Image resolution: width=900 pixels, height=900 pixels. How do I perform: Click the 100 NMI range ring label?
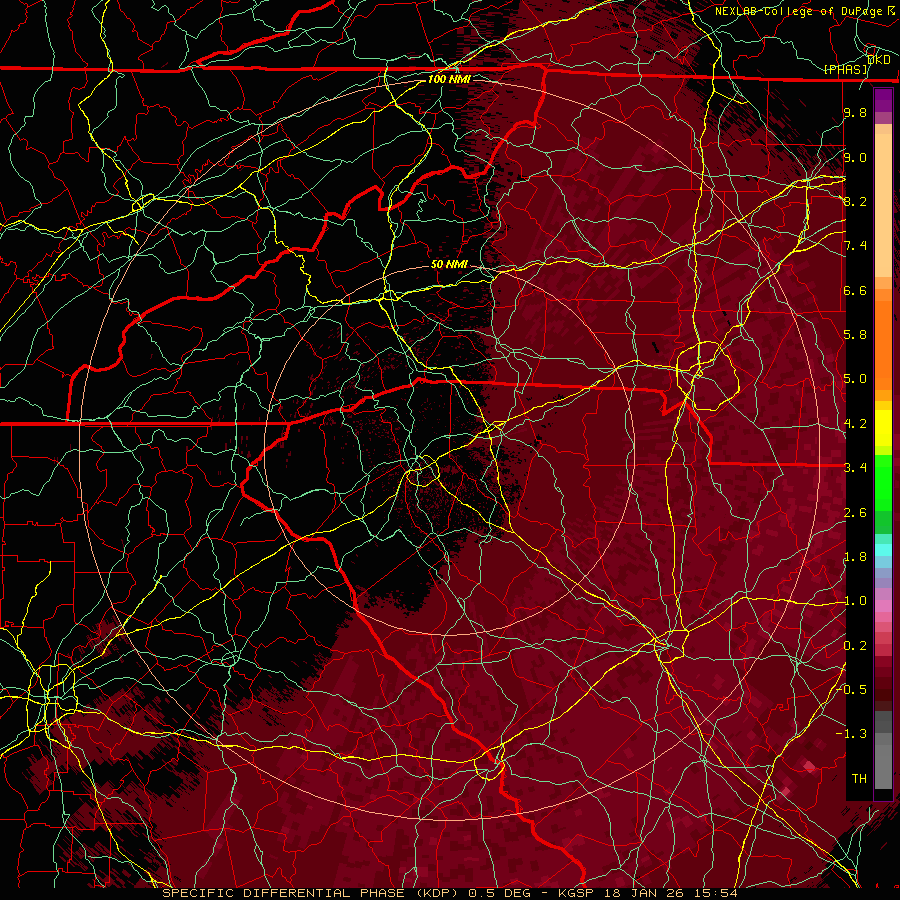point(449,79)
